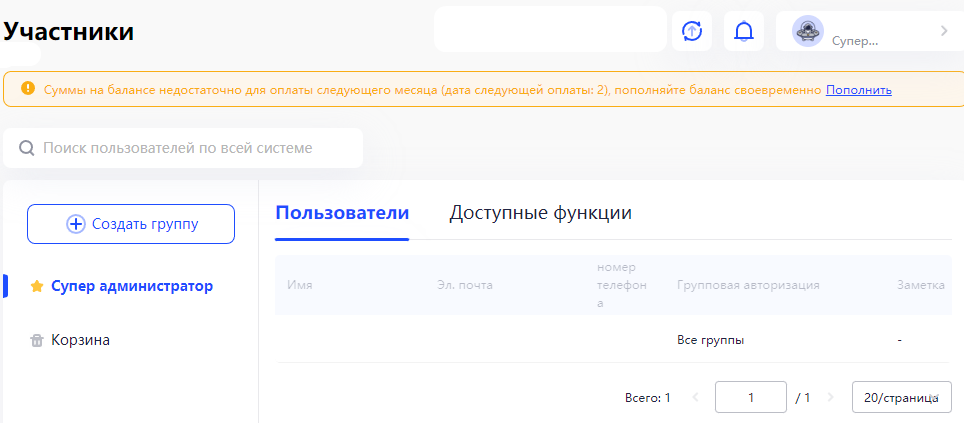Click the Групповая авторизация column header
The image size is (964, 423).
tap(748, 285)
